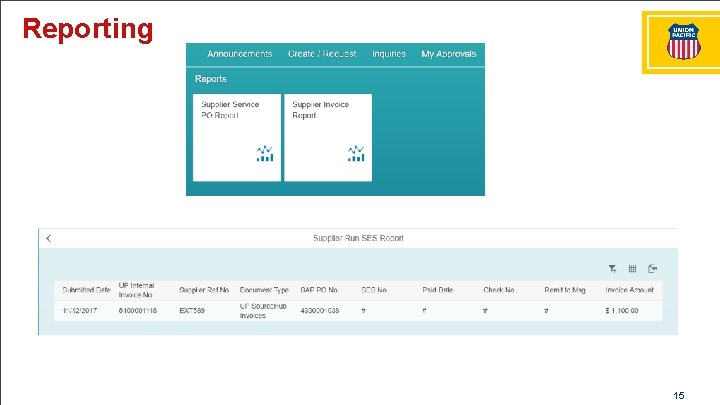Click the UP Internal Invoice No column header
Viewport: 720px width, 405px height.
tap(136, 290)
